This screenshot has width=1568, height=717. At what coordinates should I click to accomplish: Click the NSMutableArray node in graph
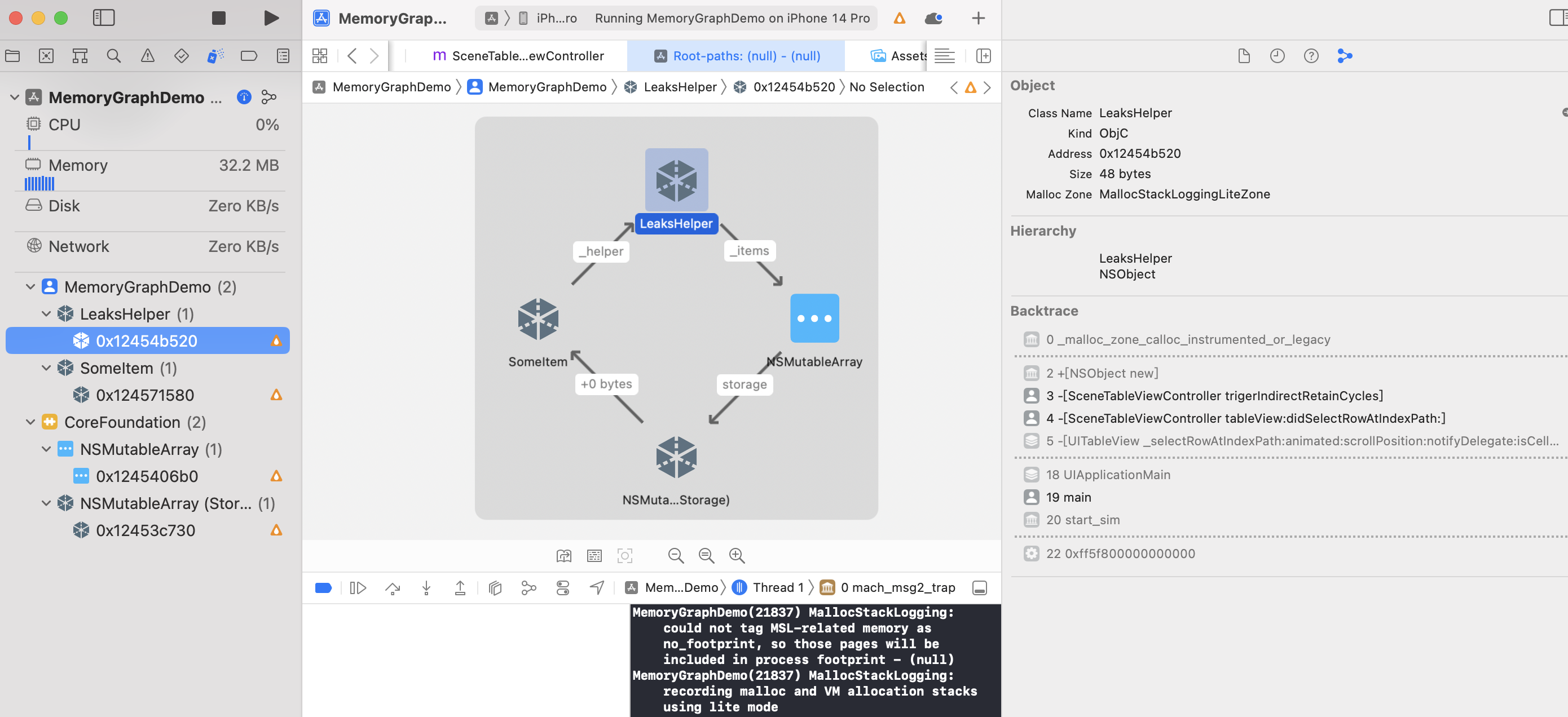[x=814, y=318]
